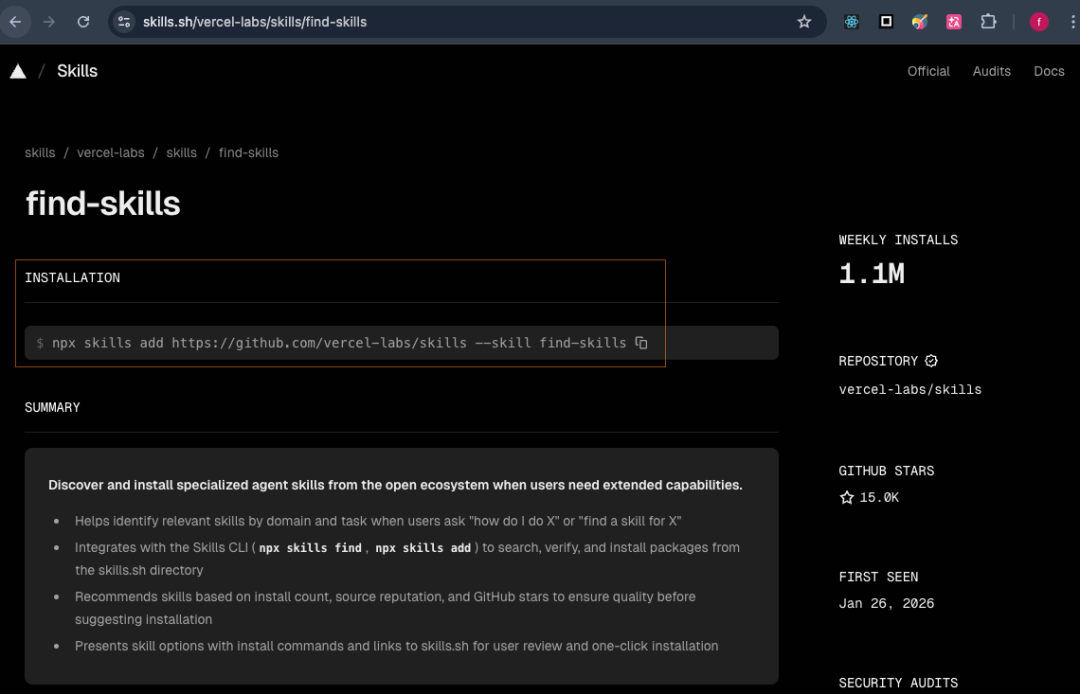Viewport: 1080px width, 694px height.
Task: Open the colorful extension left of translate
Action: [x=920, y=22]
